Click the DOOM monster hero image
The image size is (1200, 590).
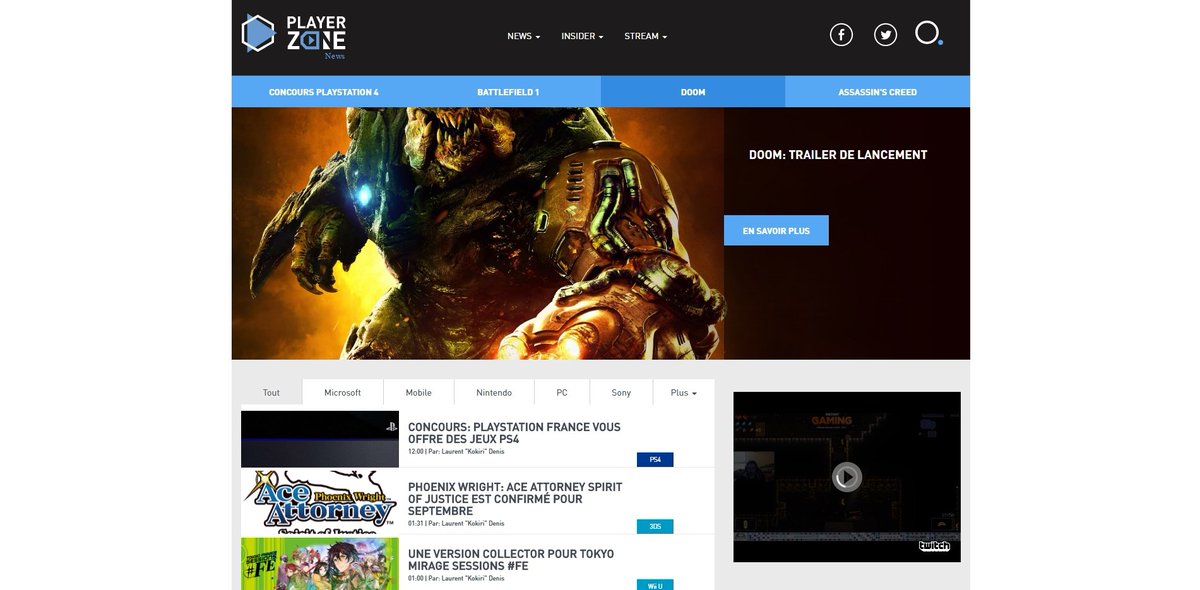[x=478, y=233]
